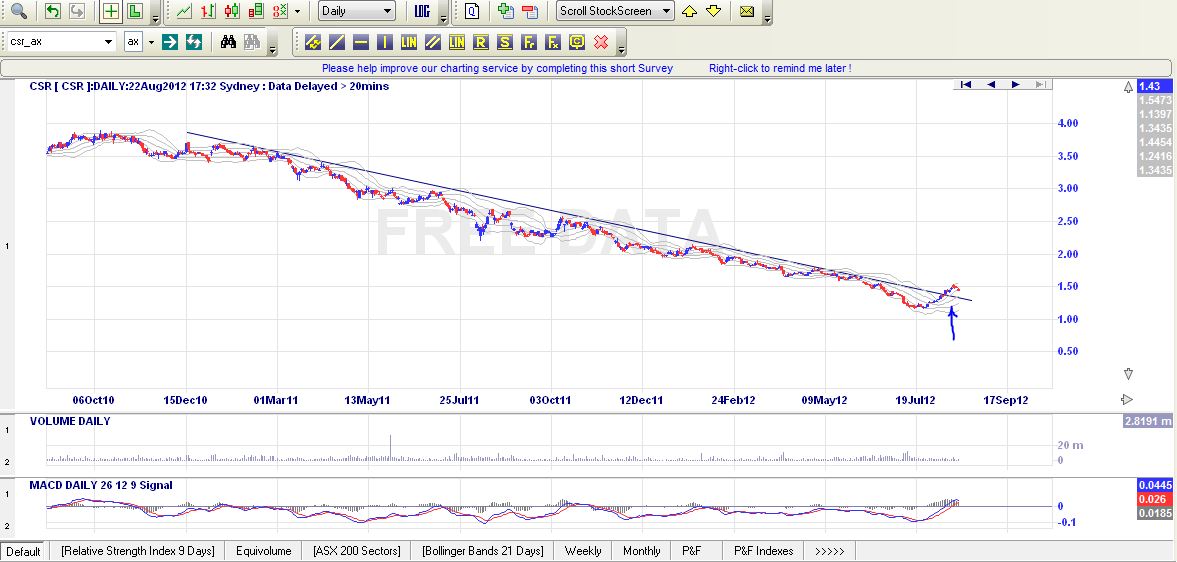Select the Fr Fibonacci retracement tool
The width and height of the screenshot is (1177, 562).
529,42
